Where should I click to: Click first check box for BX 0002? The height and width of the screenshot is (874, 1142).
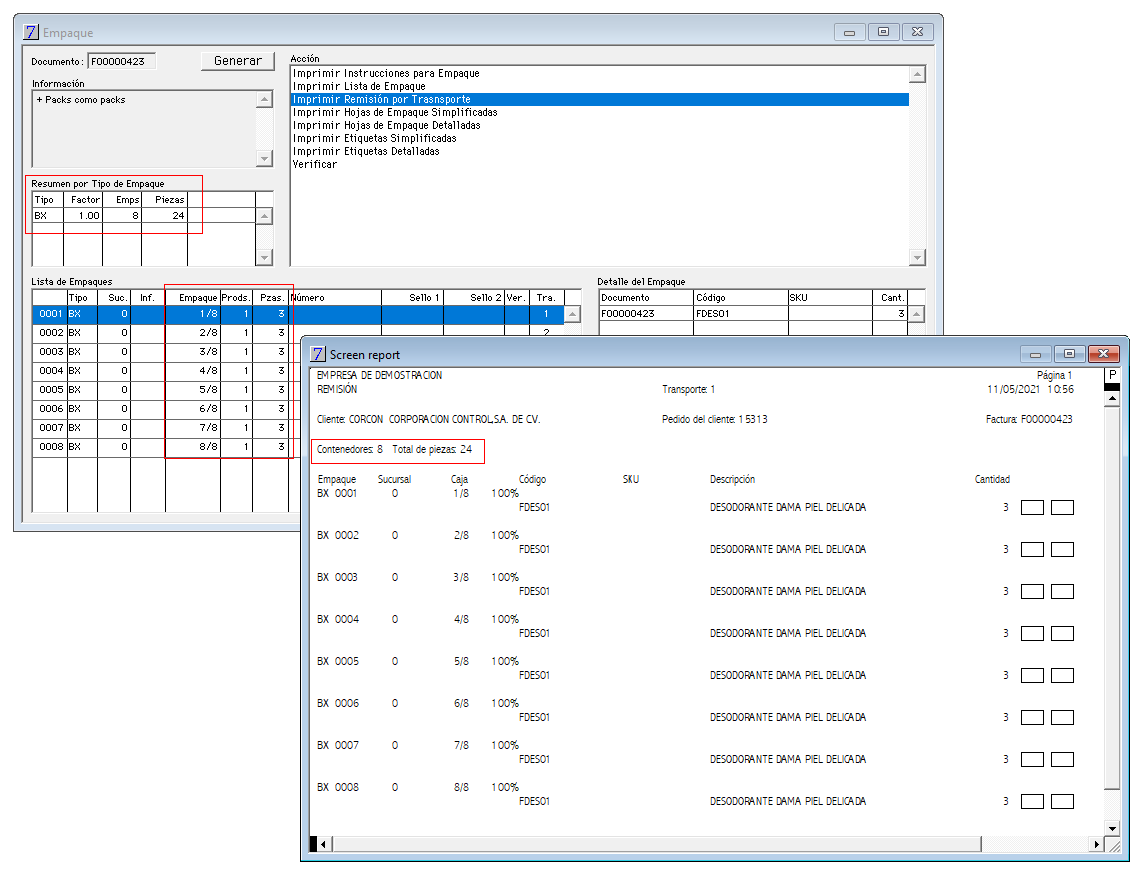pyautogui.click(x=1032, y=550)
